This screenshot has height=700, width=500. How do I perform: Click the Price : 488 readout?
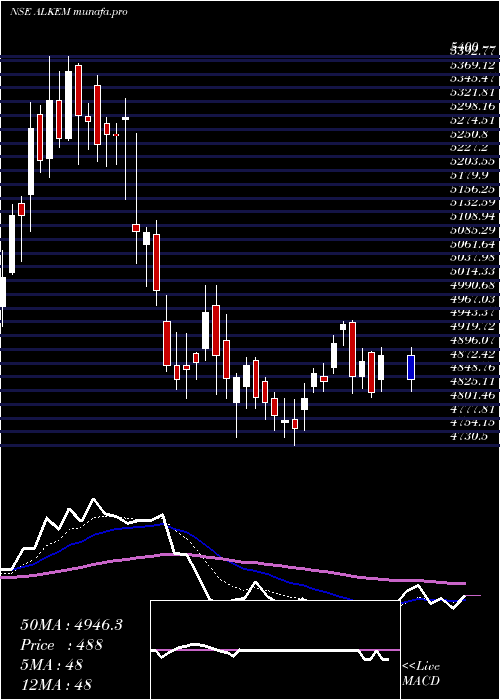(x=62, y=645)
